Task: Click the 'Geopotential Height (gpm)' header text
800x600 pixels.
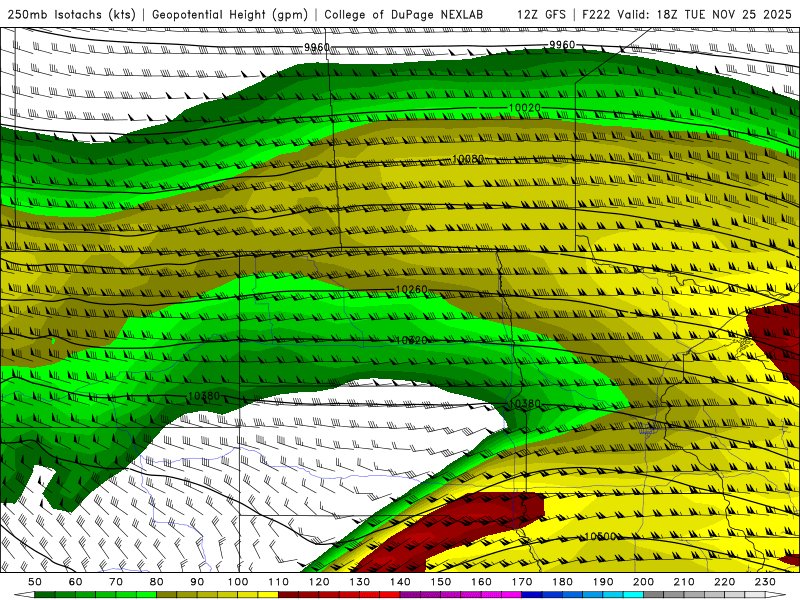Action: (230, 14)
